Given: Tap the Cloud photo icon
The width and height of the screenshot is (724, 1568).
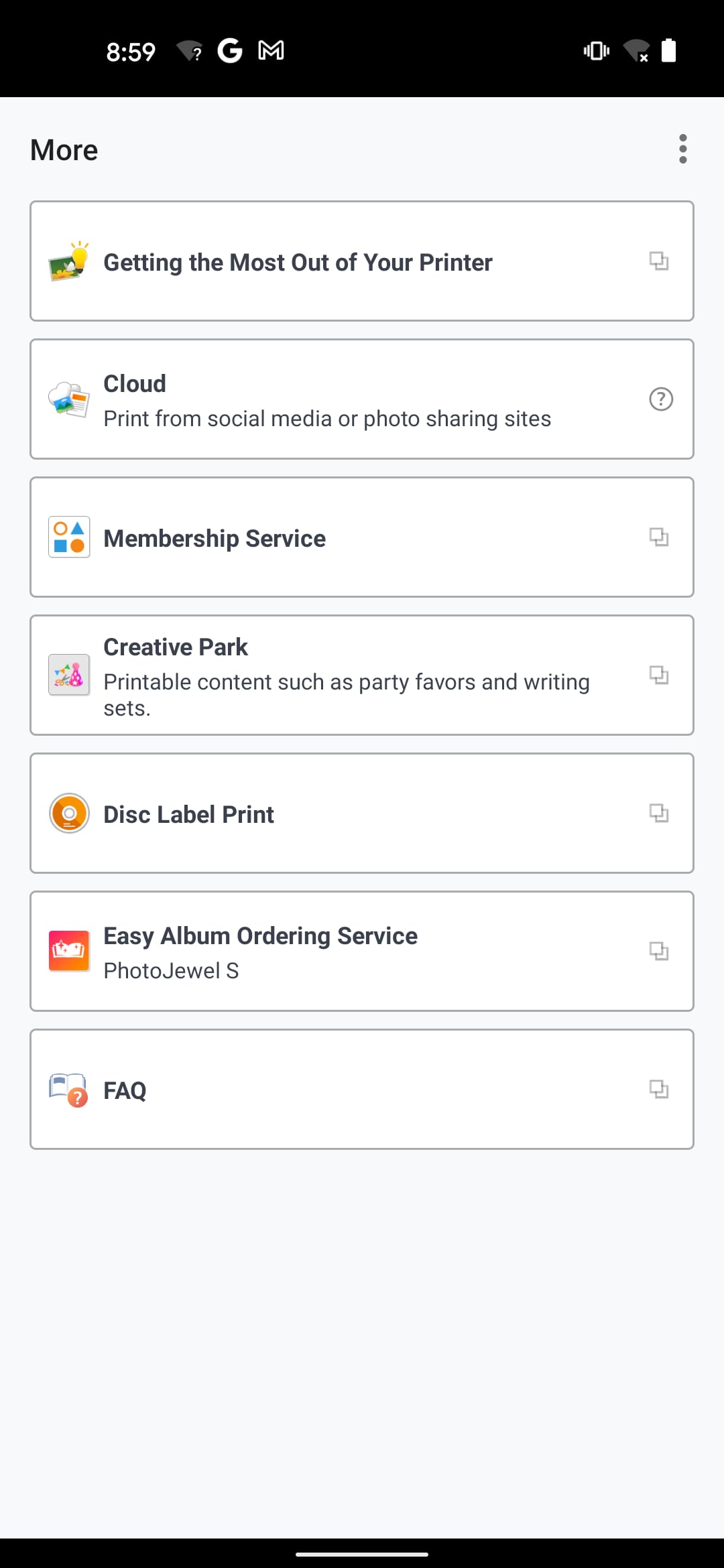Looking at the screenshot, I should 69,399.
